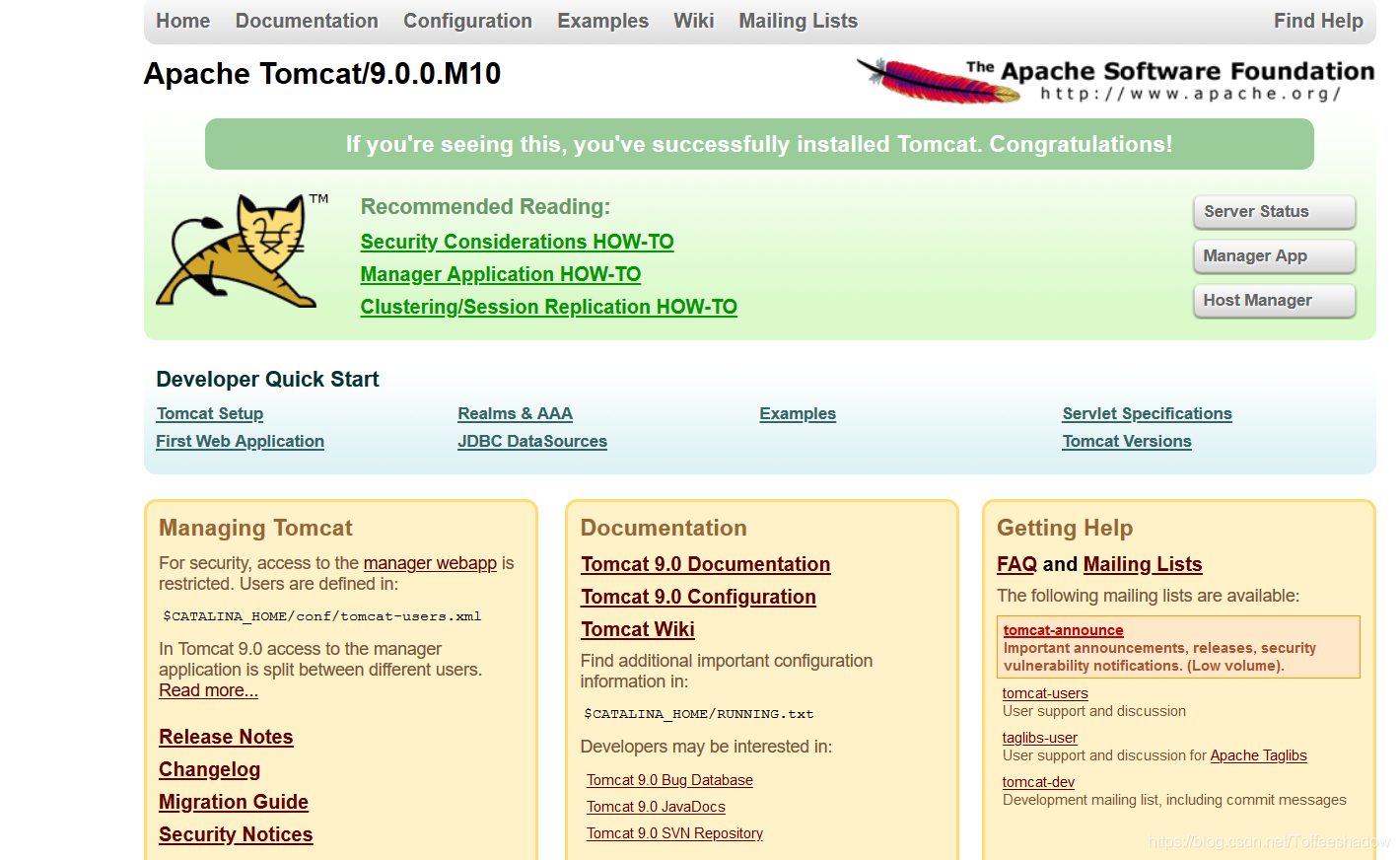Open Mailing Lists in the top nav

[798, 21]
